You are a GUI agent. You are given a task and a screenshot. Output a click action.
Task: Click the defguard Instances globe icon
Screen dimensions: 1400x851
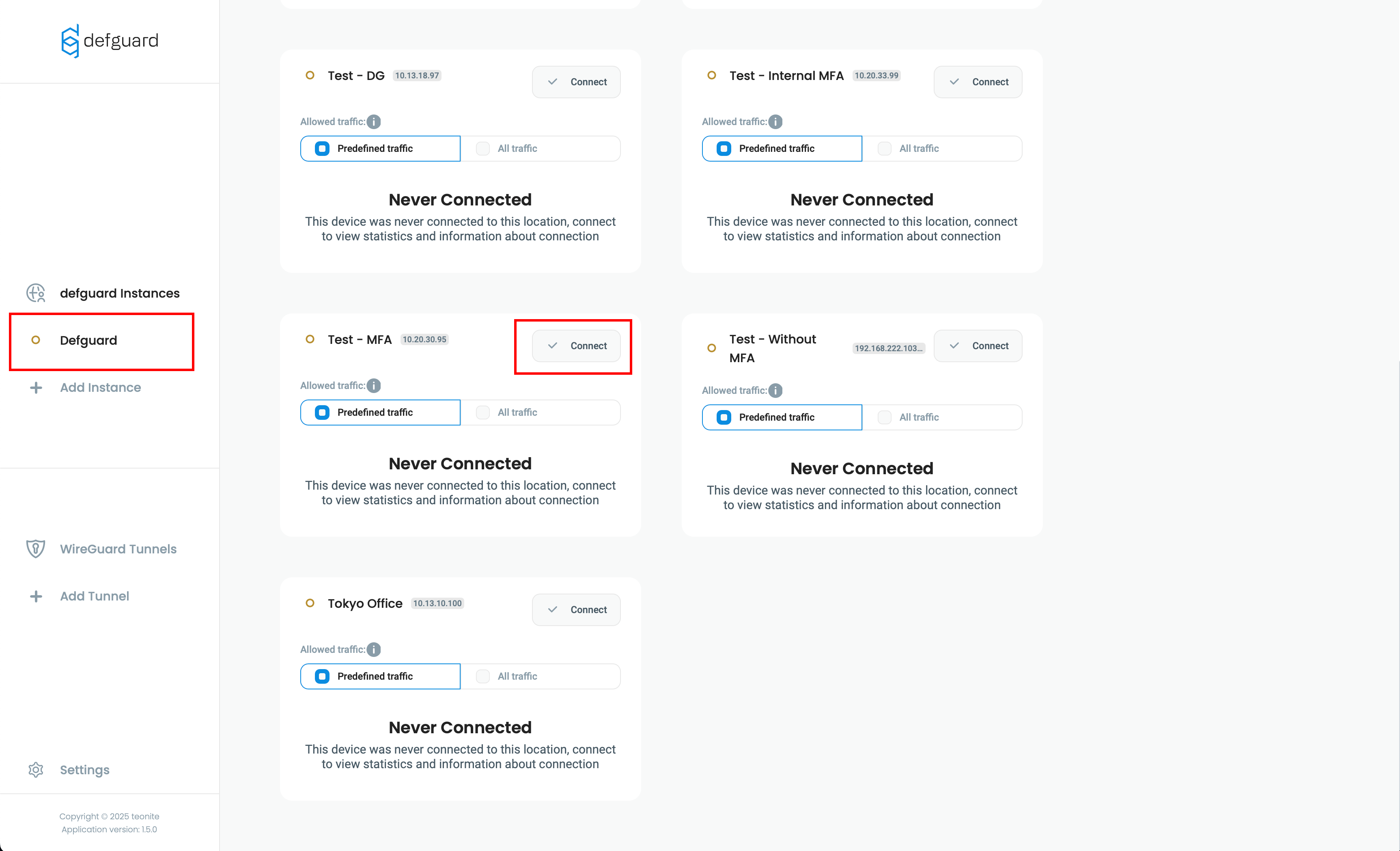tap(36, 293)
